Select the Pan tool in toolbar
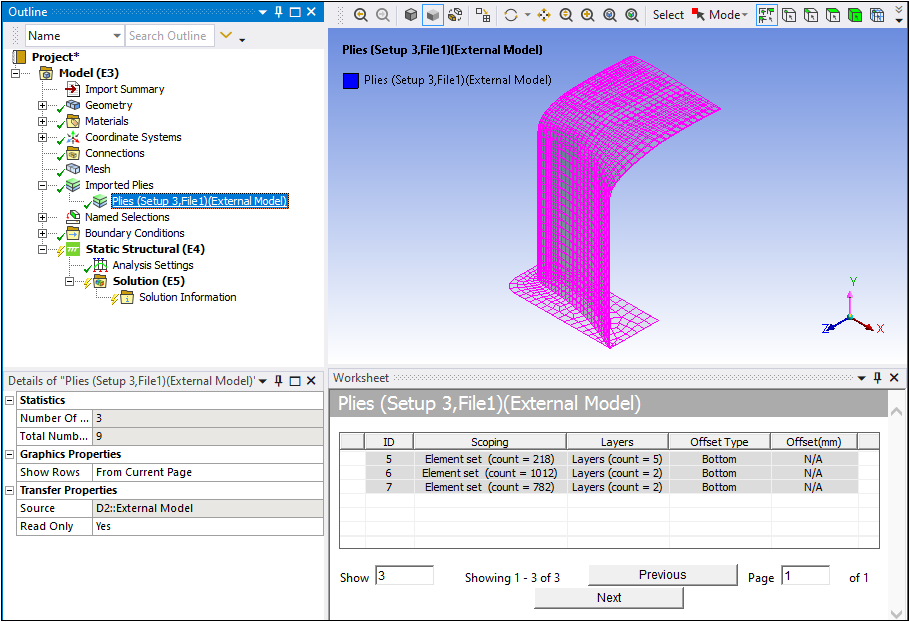Screen dimensions: 910x622 [544, 15]
